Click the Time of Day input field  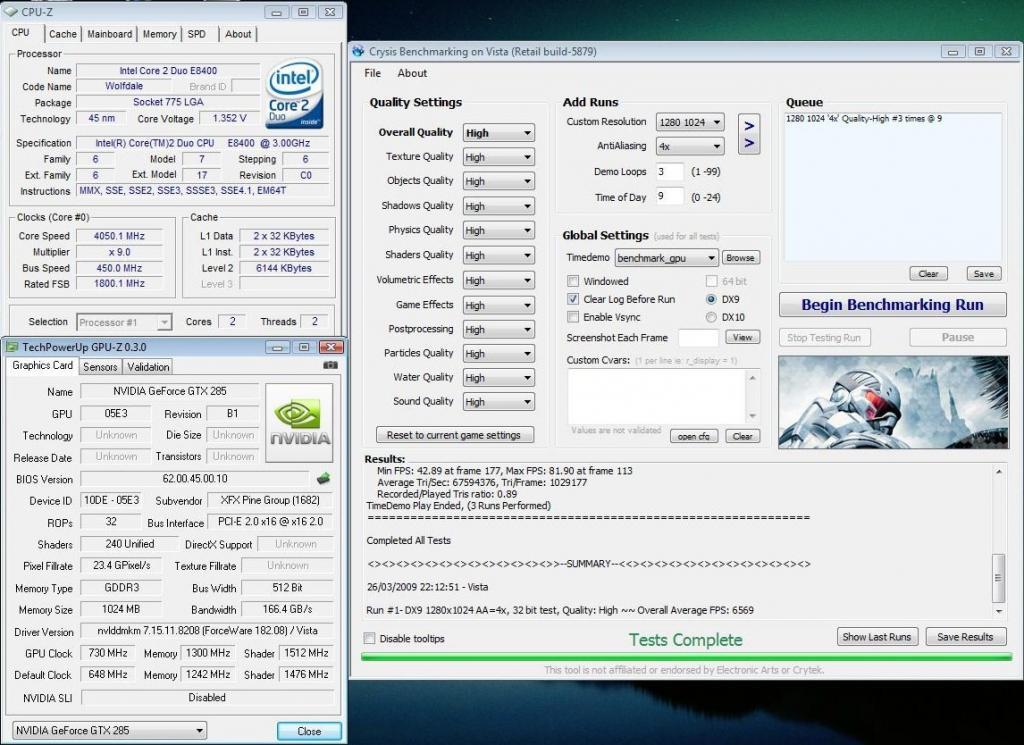point(669,197)
